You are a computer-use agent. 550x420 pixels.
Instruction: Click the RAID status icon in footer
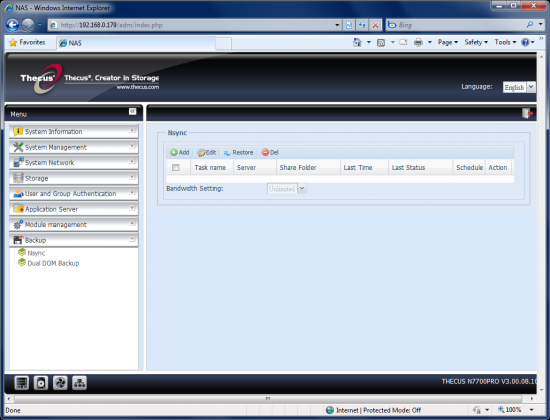(x=22, y=383)
